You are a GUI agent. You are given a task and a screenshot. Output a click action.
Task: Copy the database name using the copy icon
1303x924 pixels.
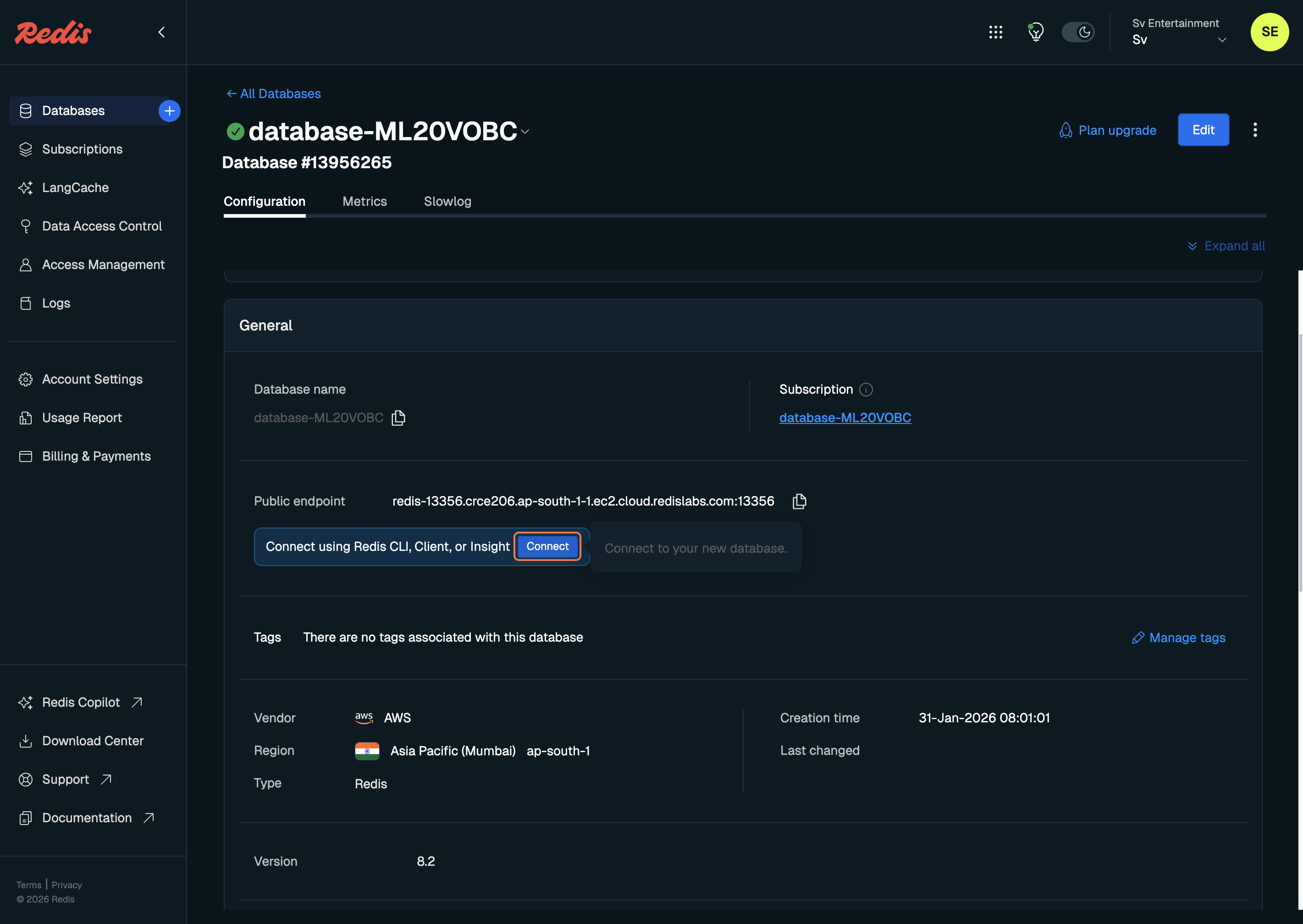pos(398,417)
